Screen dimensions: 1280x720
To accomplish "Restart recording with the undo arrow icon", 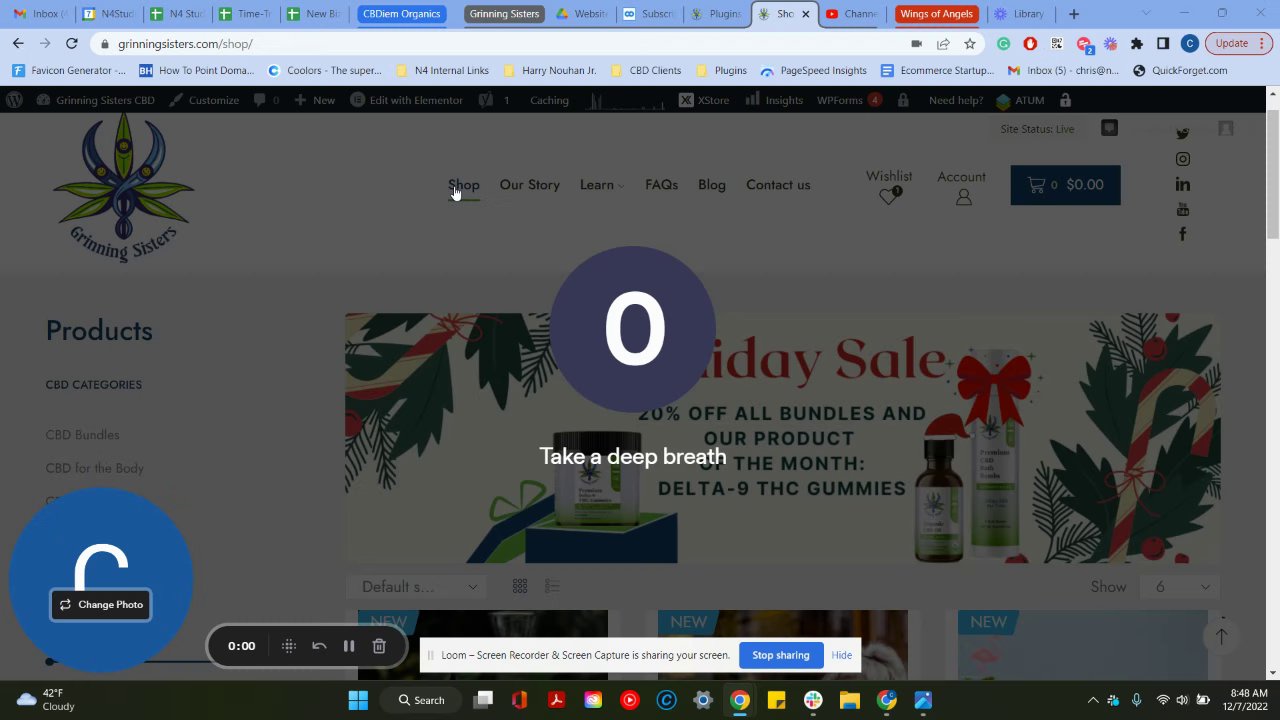I will point(319,646).
